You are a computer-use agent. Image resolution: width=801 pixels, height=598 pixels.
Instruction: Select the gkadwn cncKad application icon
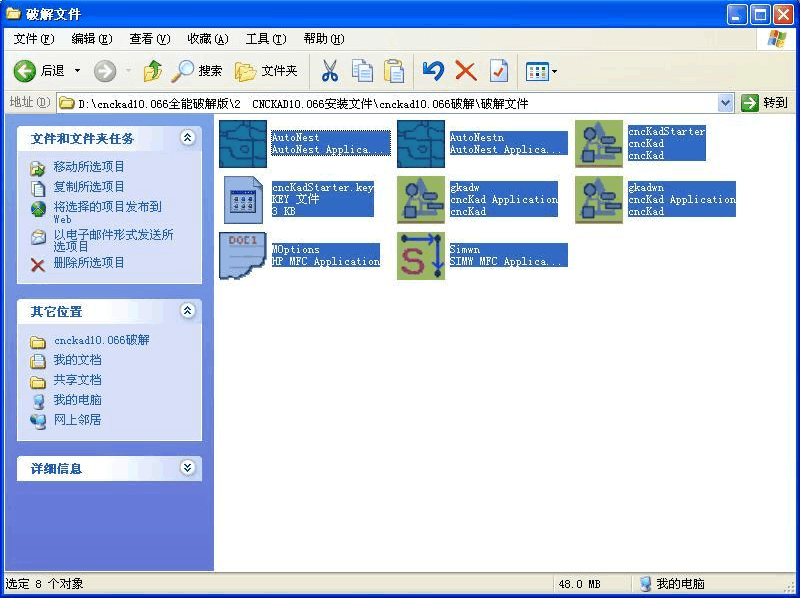click(599, 200)
